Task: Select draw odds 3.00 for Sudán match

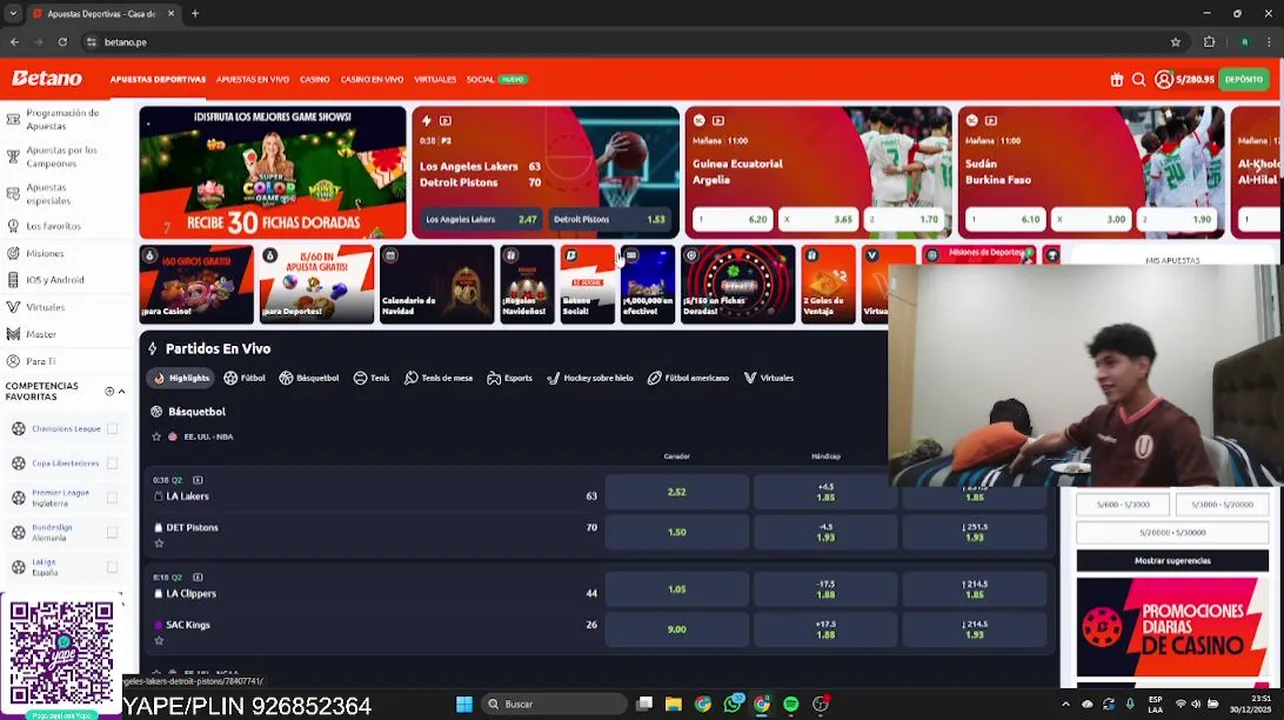Action: tap(1091, 219)
